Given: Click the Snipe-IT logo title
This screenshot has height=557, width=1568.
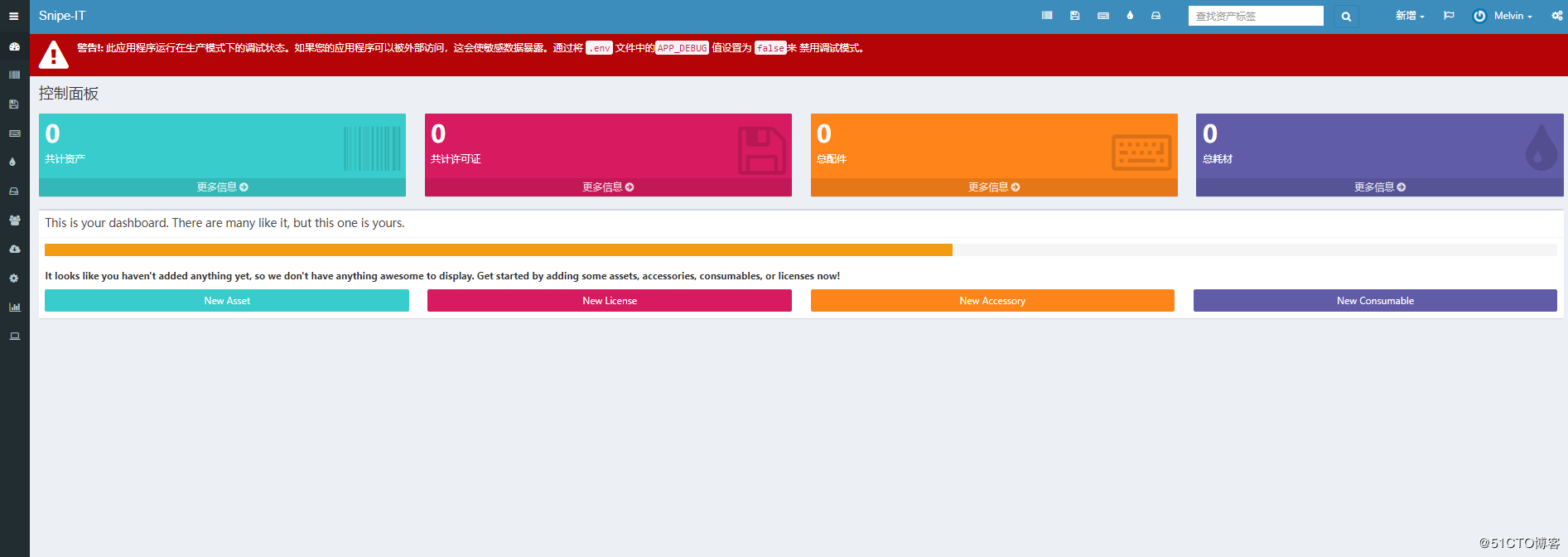Looking at the screenshot, I should coord(62,16).
